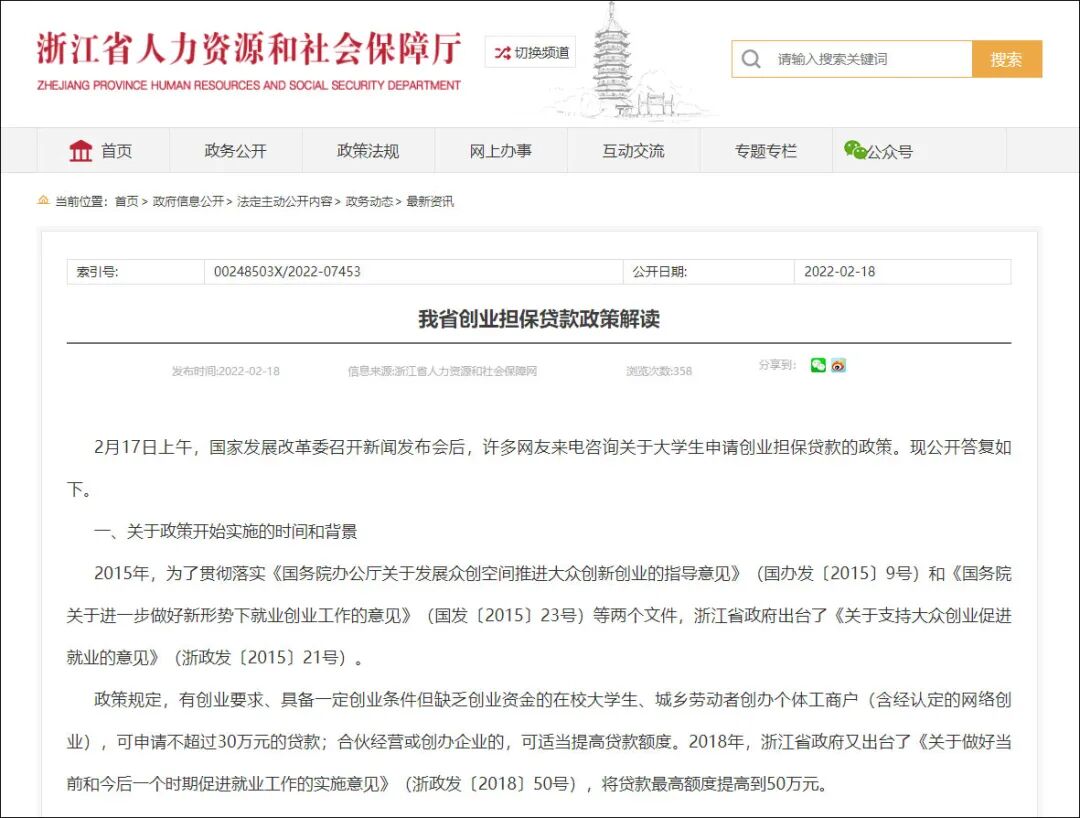1080x818 pixels.
Task: Click the breadcrumb location house icon
Action: coord(42,200)
